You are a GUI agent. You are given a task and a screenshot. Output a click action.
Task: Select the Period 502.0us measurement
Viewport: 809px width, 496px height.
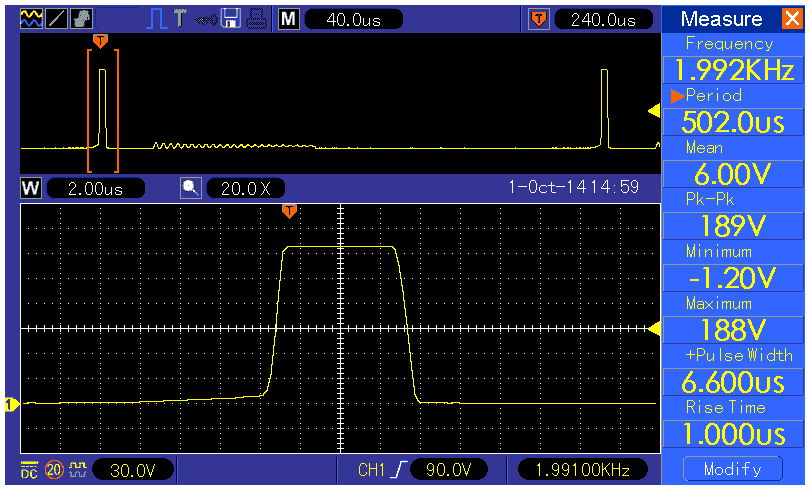(x=733, y=111)
